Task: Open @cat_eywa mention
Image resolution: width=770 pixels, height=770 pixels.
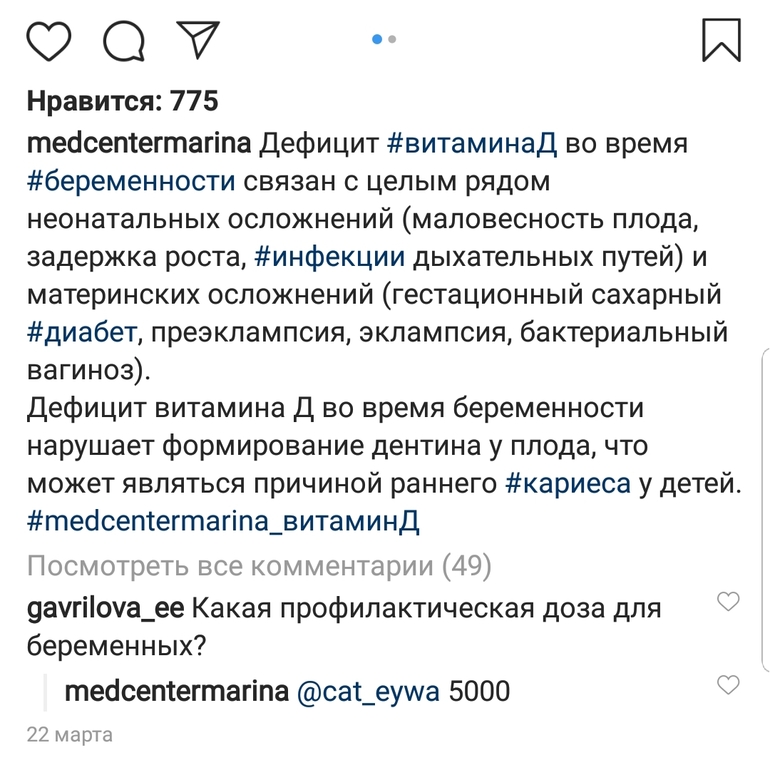Action: (369, 691)
